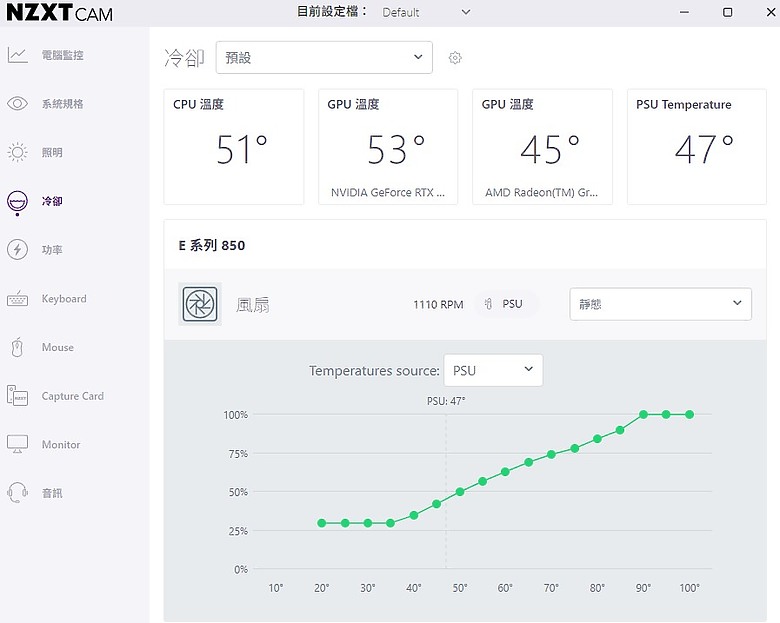780x623 pixels.
Task: Click the NVIDIA GeForce RTX temperature card
Action: [388, 147]
